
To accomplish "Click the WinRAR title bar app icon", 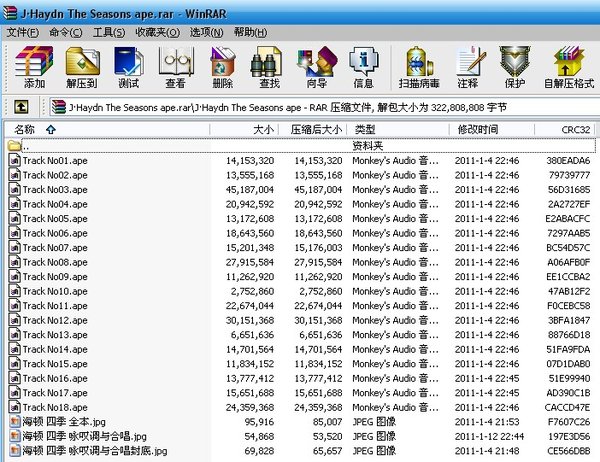I will tap(10, 13).
